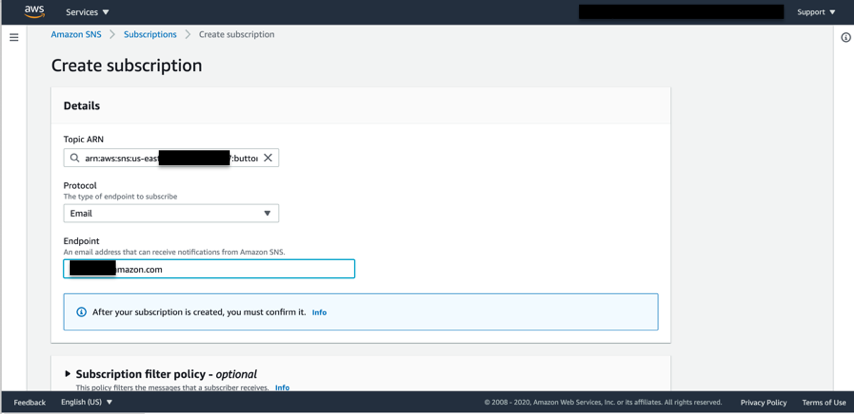Image resolution: width=854 pixels, height=414 pixels.
Task: Open Info link next to confirmation message
Action: (319, 313)
